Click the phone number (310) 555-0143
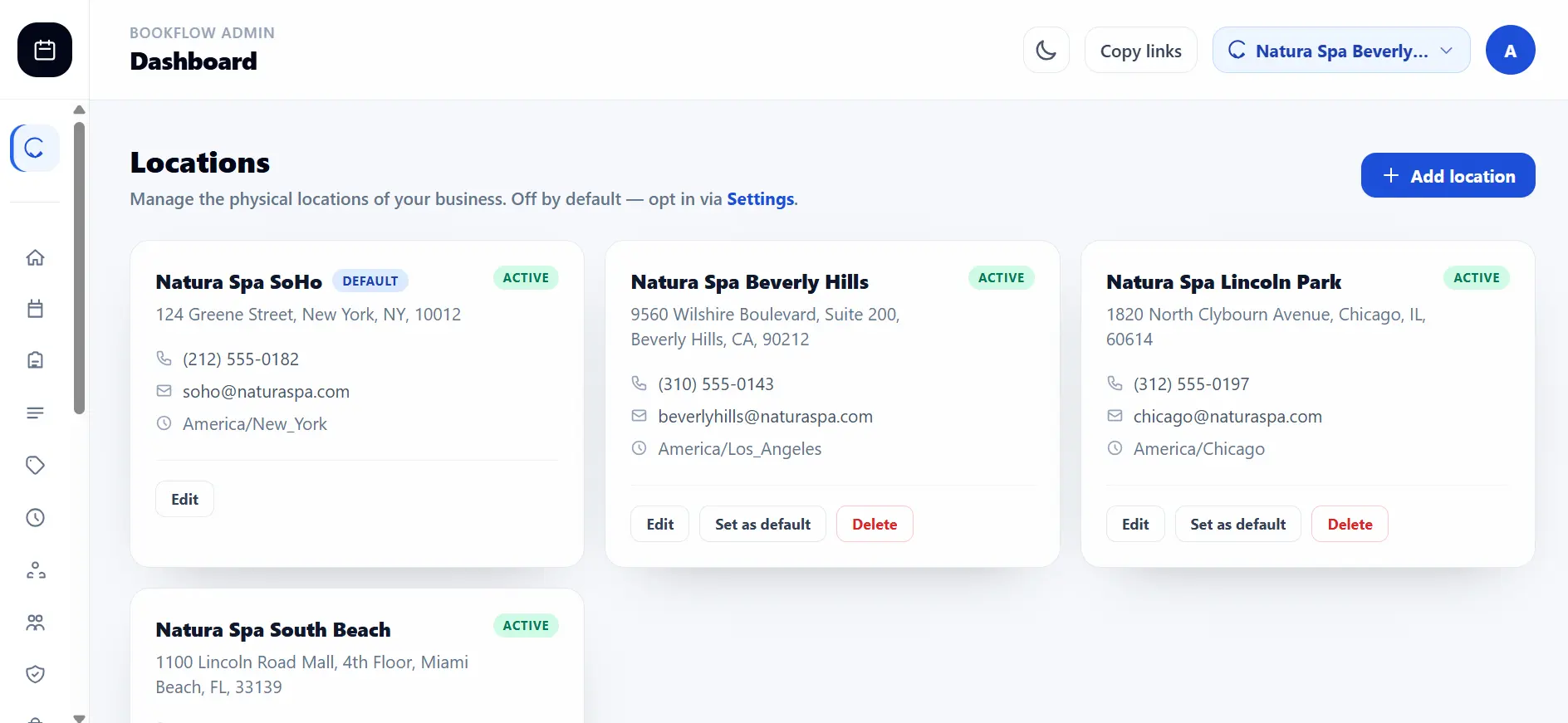Image resolution: width=1568 pixels, height=723 pixels. click(716, 384)
